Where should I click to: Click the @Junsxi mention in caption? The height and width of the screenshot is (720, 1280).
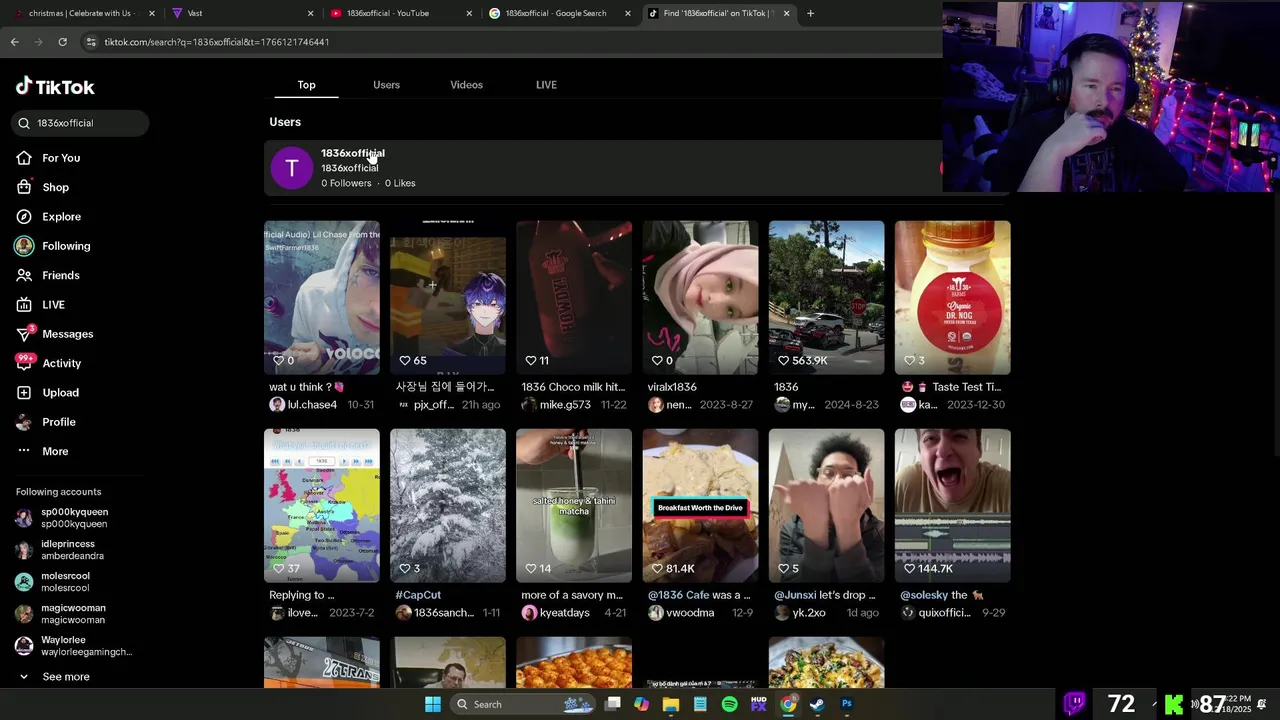tap(796, 595)
